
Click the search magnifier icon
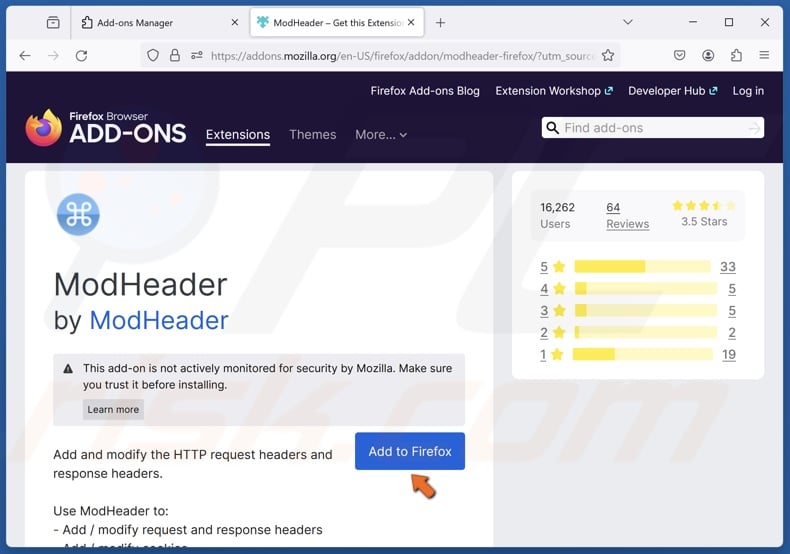pos(553,128)
